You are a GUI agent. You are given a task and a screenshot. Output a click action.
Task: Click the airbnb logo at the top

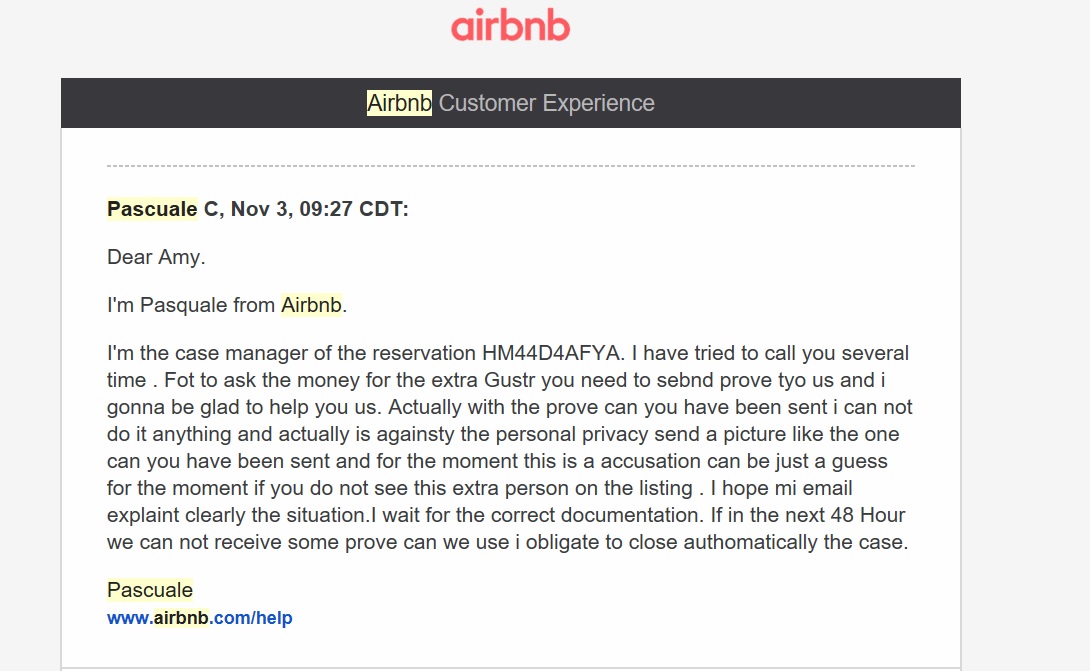tap(510, 26)
